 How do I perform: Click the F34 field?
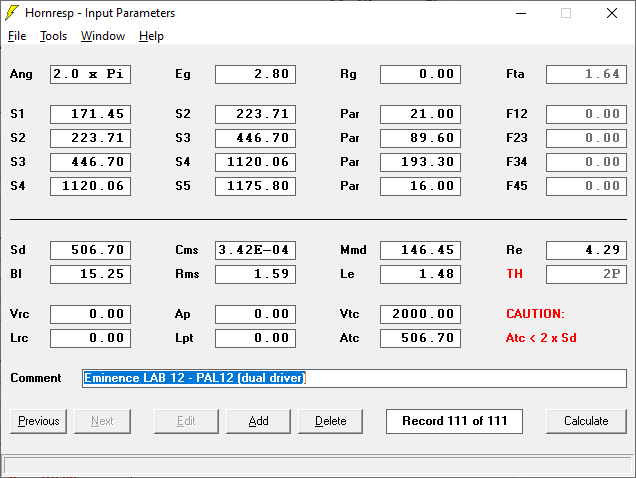click(586, 162)
